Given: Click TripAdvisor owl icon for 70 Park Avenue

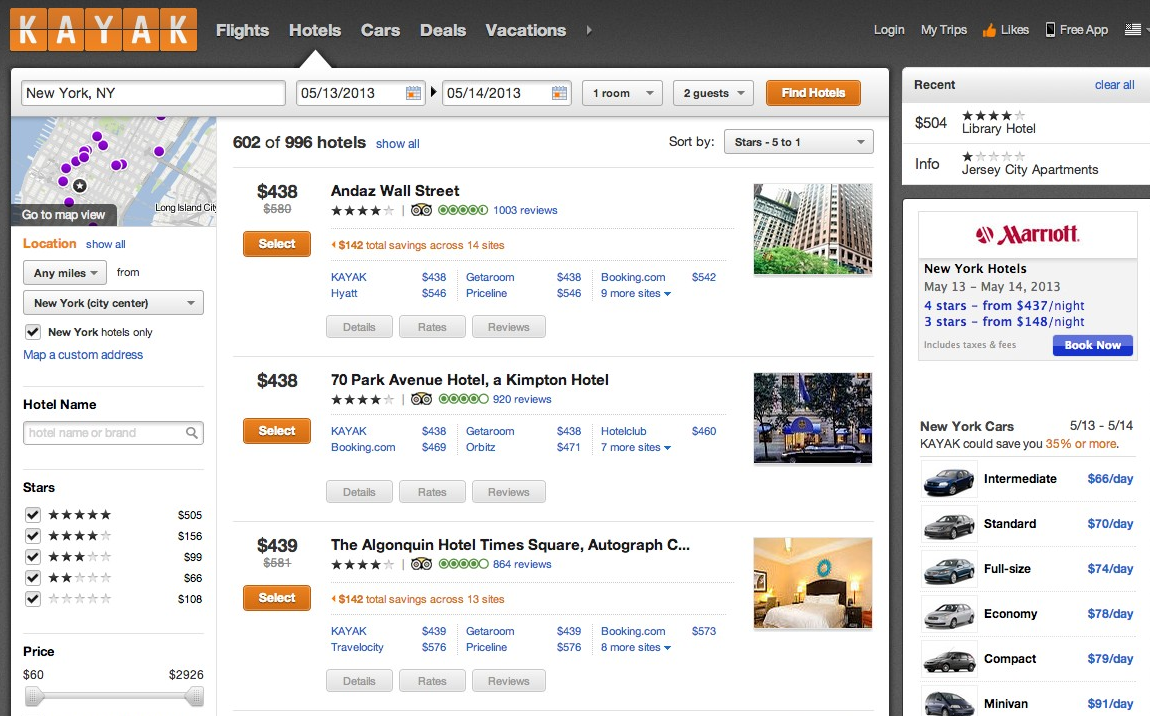Looking at the screenshot, I should click(421, 399).
